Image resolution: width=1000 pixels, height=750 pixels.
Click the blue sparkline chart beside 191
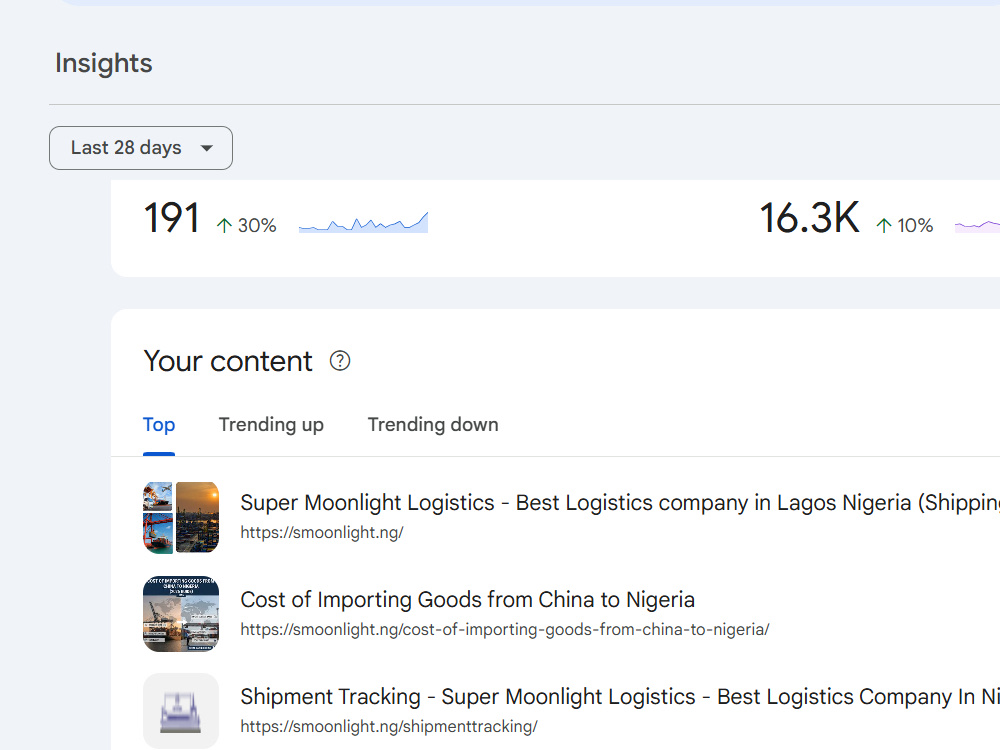click(364, 223)
